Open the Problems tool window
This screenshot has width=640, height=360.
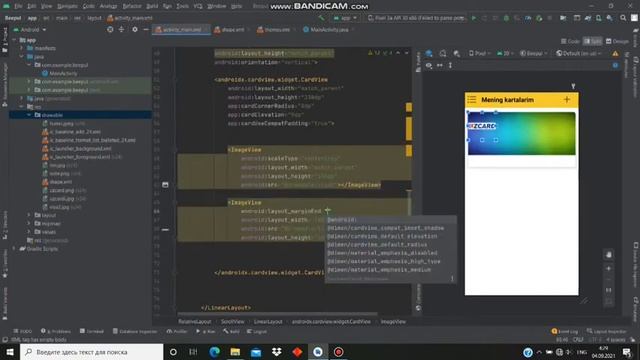point(56,331)
